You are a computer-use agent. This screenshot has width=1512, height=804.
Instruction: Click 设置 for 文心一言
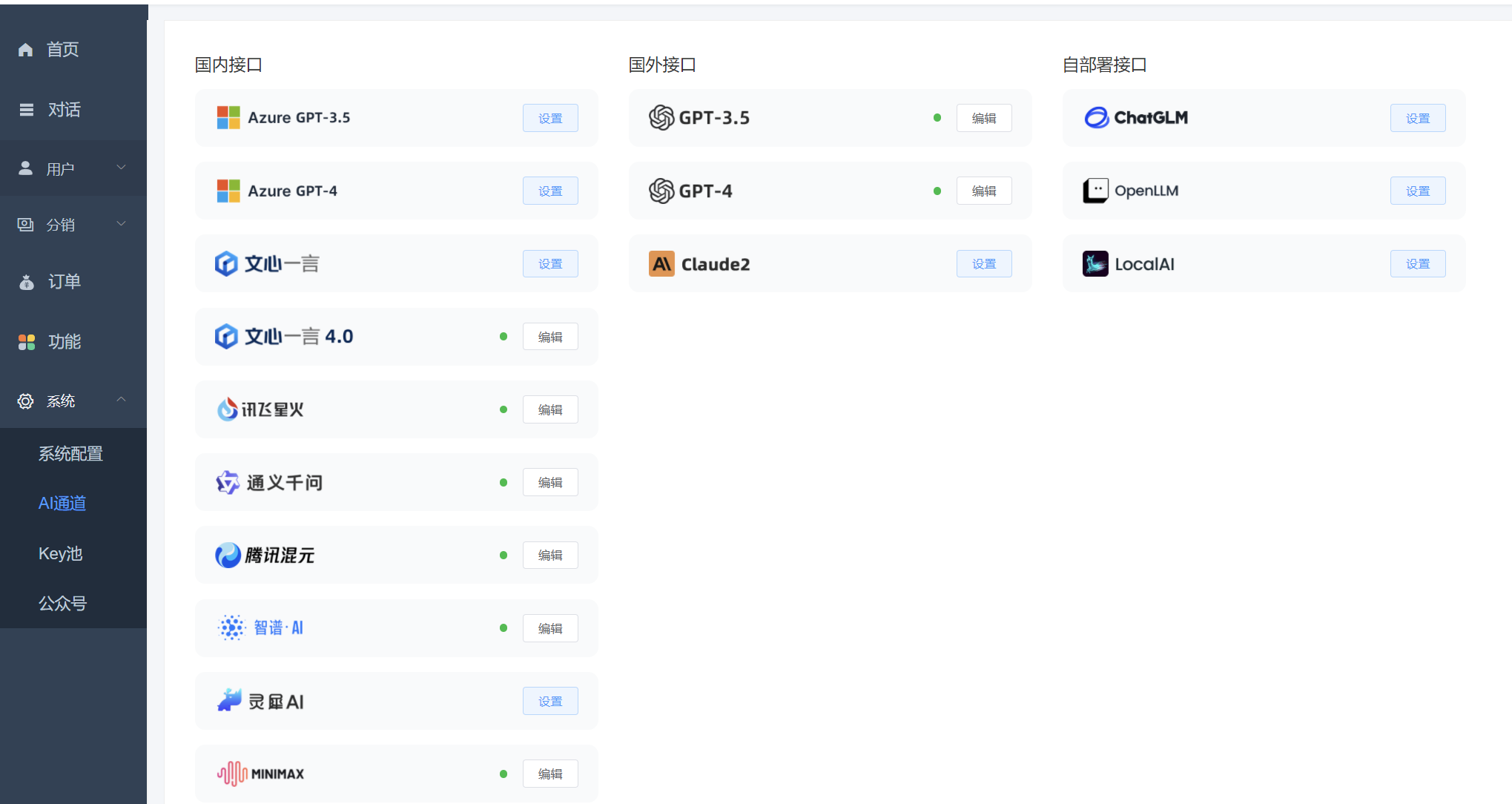550,263
